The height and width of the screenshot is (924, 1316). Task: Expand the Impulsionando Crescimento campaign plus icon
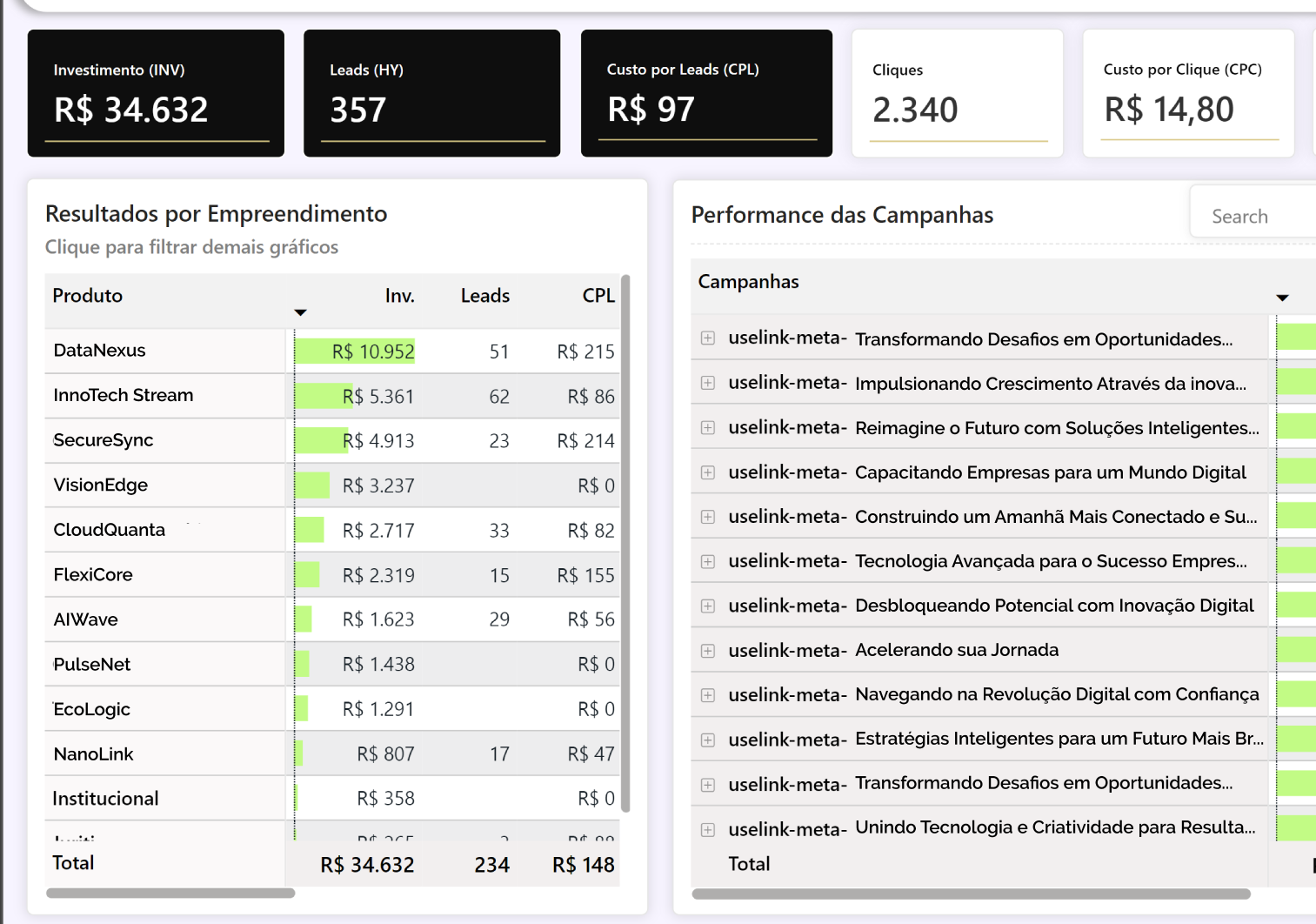(x=708, y=383)
